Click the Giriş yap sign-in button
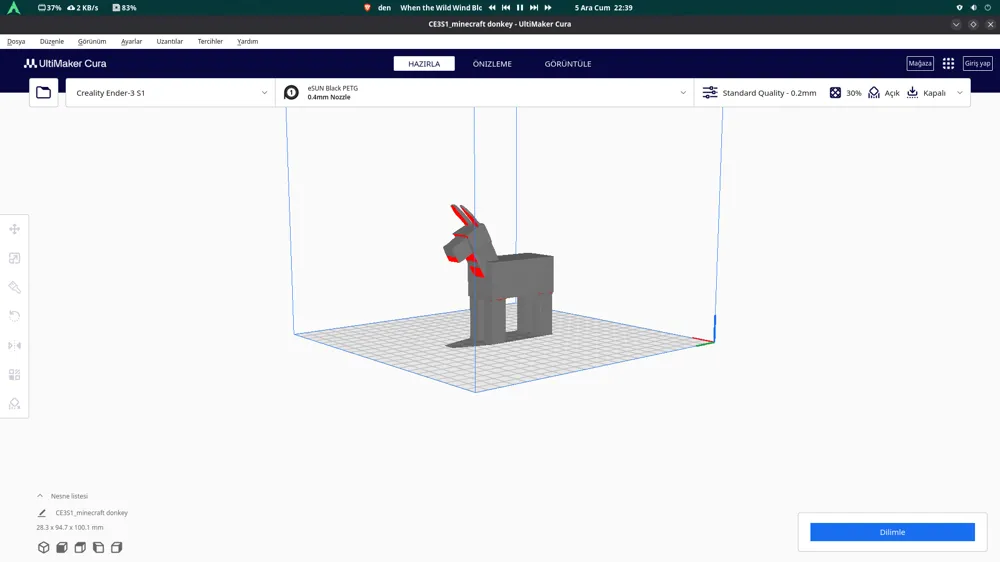Screen dimensions: 1000x562 click(977, 63)
